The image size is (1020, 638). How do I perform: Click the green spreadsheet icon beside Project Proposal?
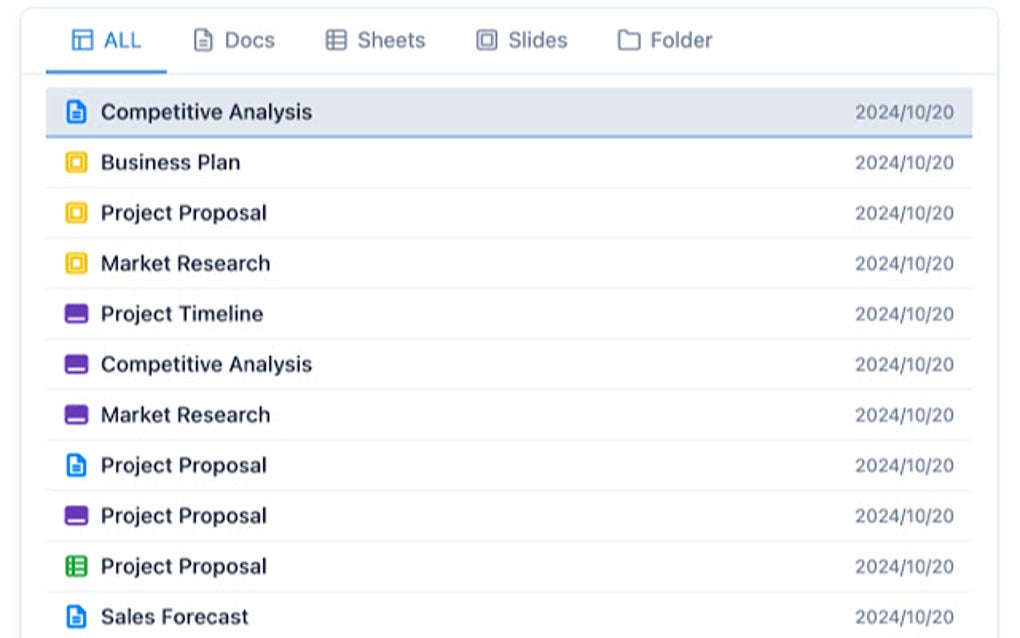(x=78, y=566)
